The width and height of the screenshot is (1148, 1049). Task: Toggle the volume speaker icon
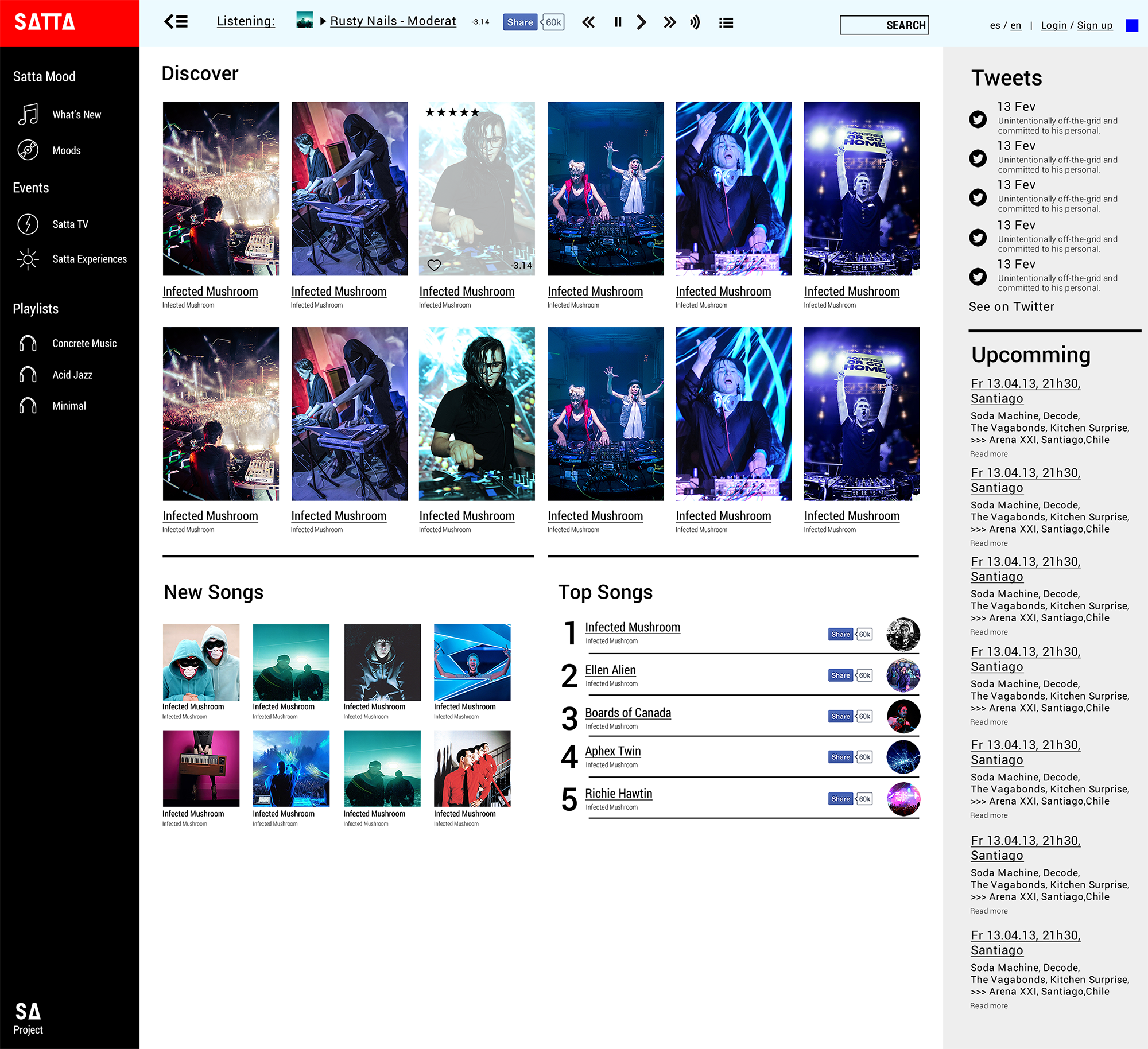pos(695,22)
